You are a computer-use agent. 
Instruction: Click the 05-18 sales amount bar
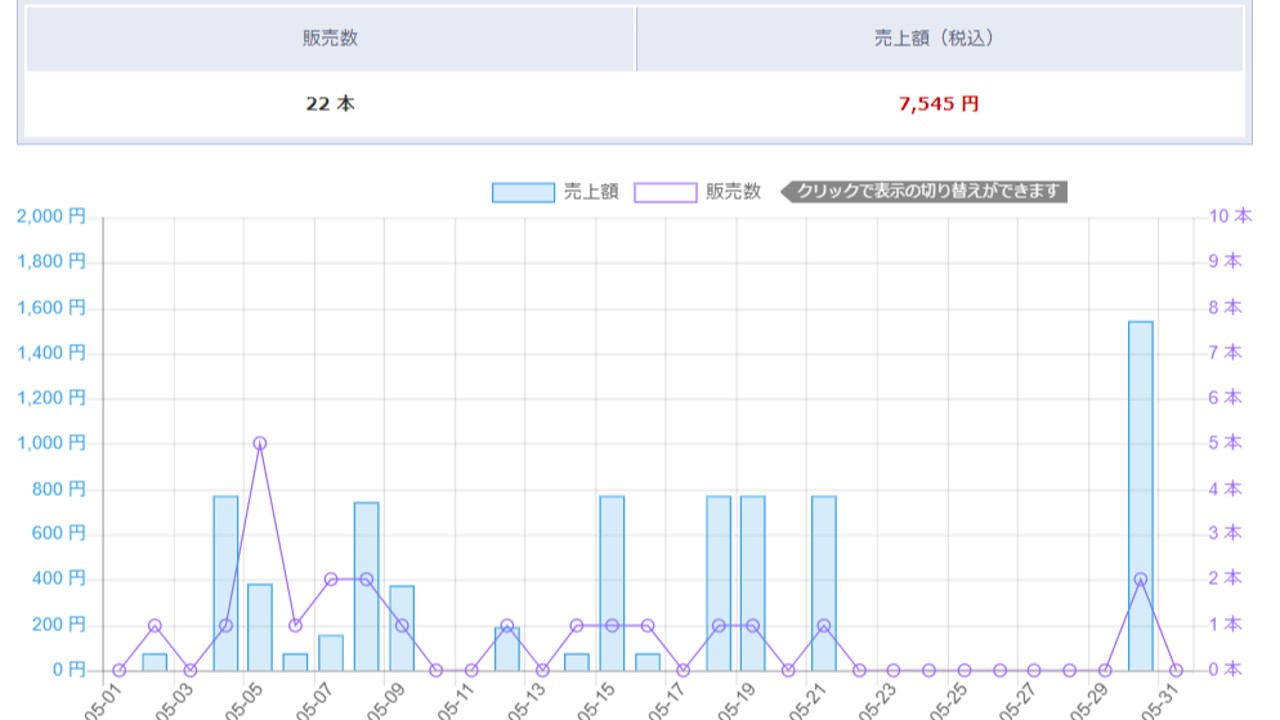pyautogui.click(x=719, y=583)
